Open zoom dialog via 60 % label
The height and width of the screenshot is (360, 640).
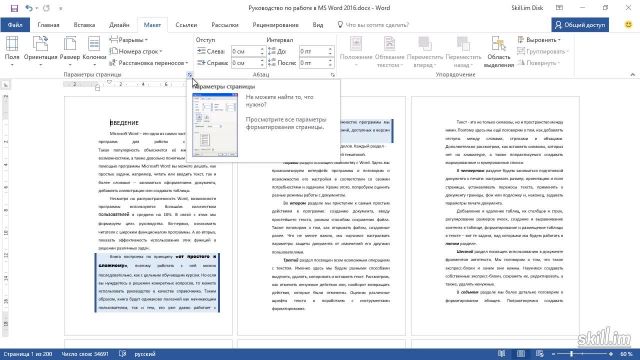(x=626, y=354)
